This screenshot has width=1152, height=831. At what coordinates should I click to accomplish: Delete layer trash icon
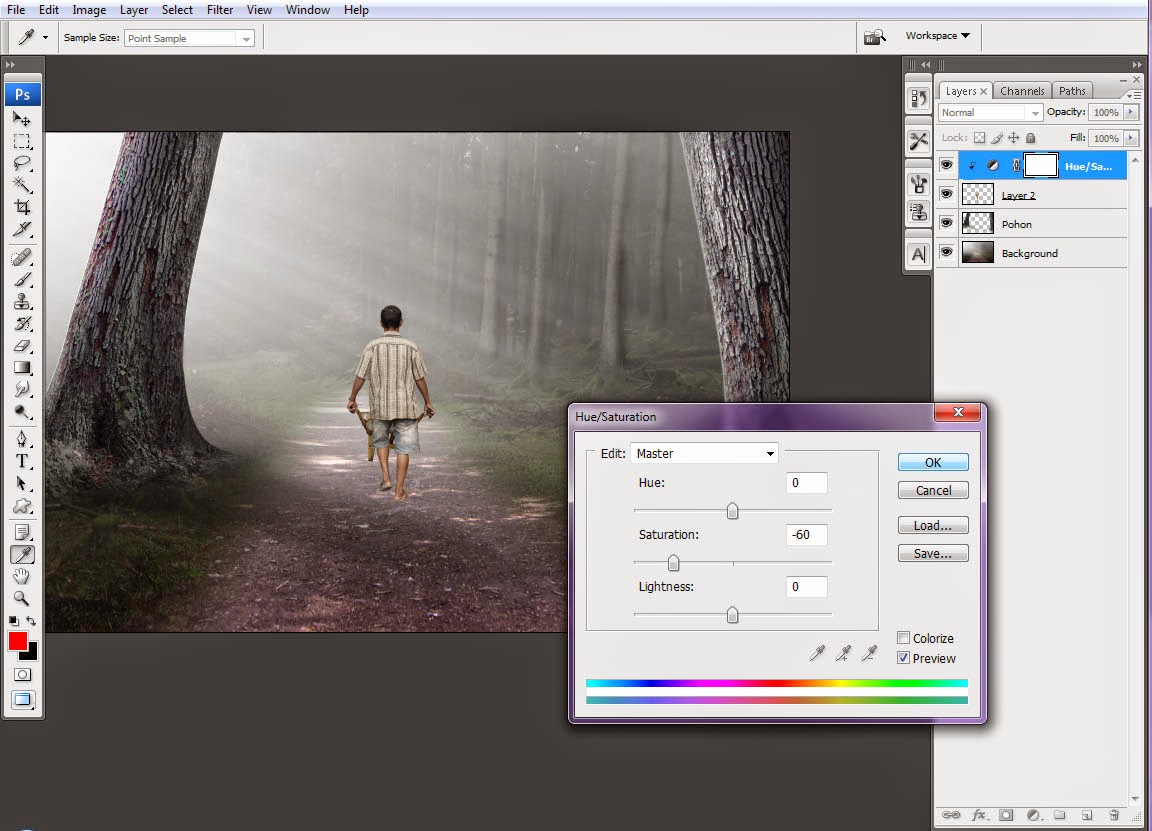pyautogui.click(x=1114, y=815)
